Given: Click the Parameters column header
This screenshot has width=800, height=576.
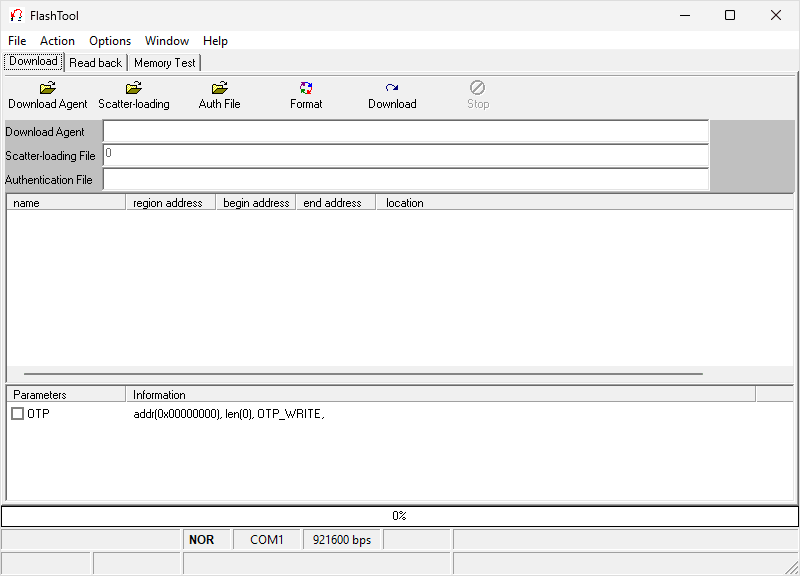Looking at the screenshot, I should pyautogui.click(x=66, y=394).
